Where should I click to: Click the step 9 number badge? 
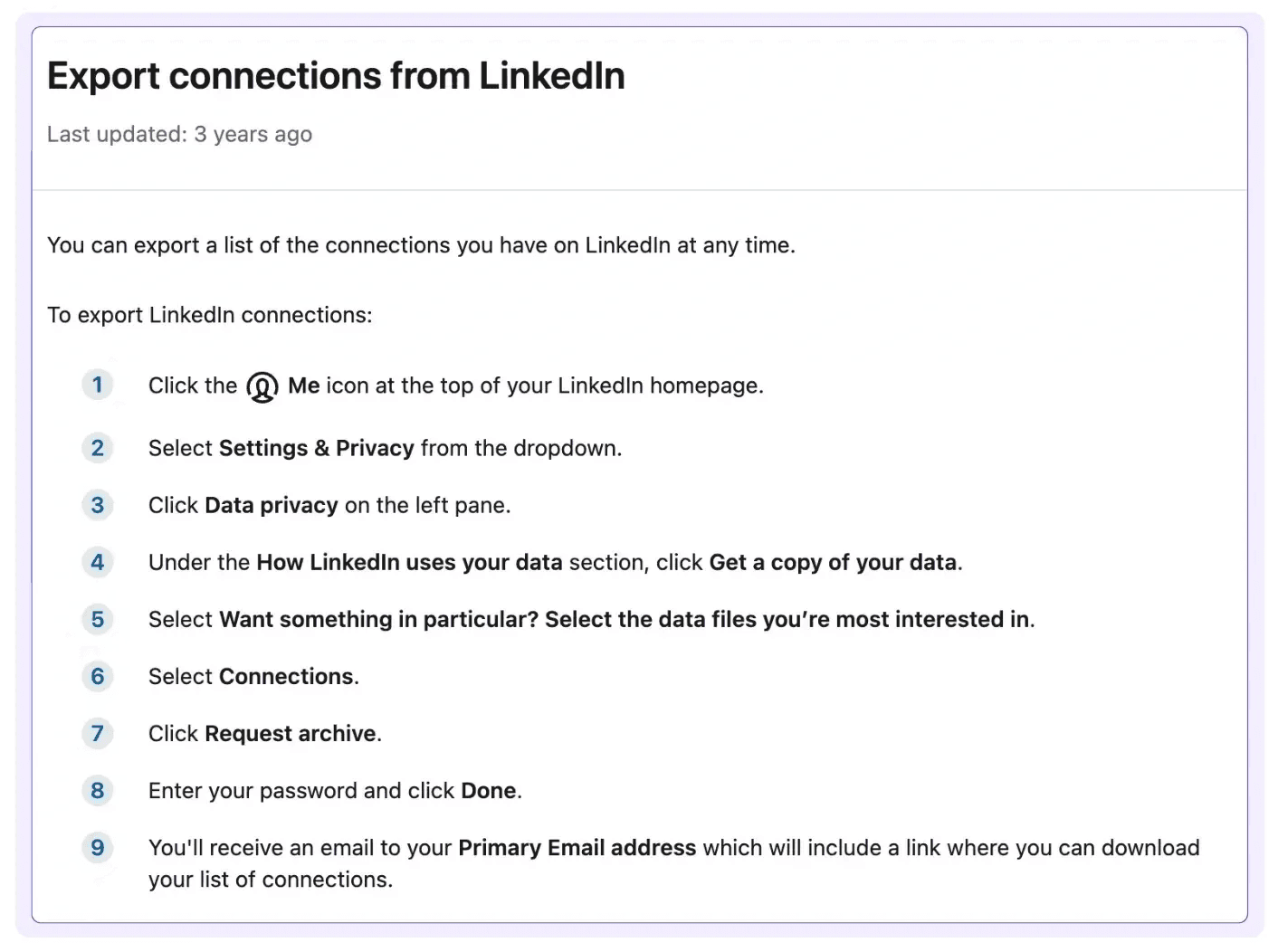98,847
